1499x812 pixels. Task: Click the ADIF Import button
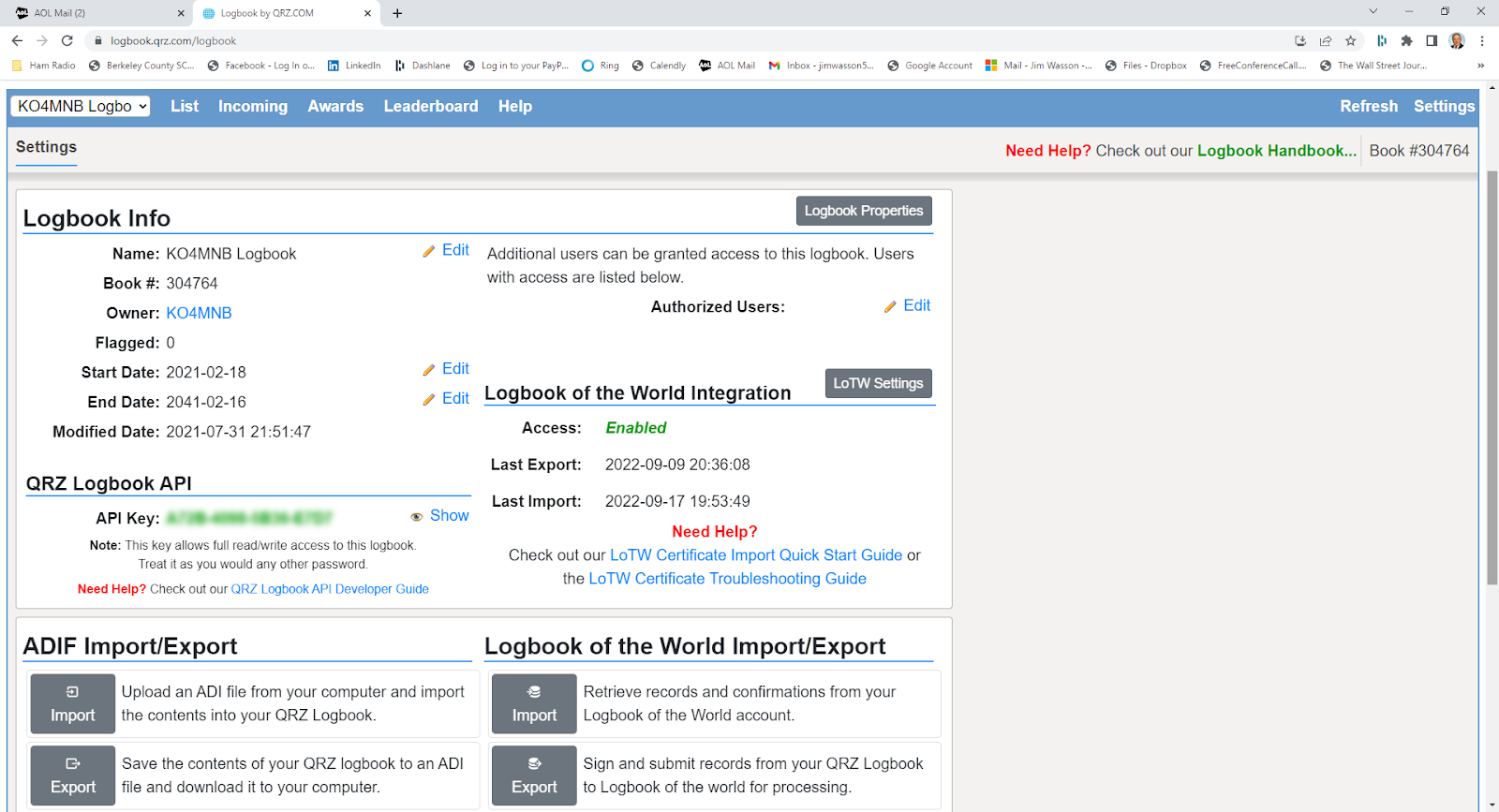pyautogui.click(x=73, y=704)
